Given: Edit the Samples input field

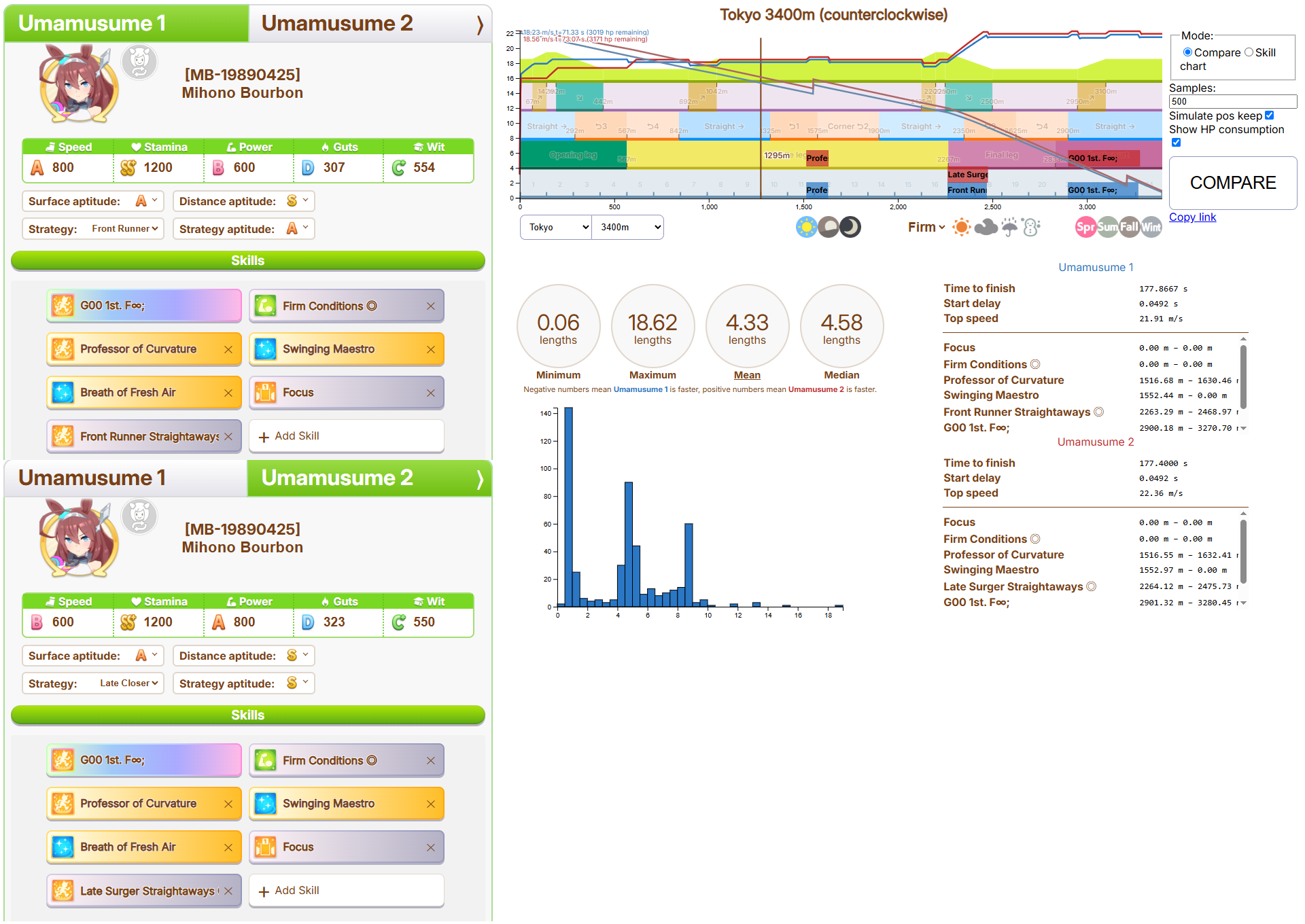Looking at the screenshot, I should (1233, 101).
